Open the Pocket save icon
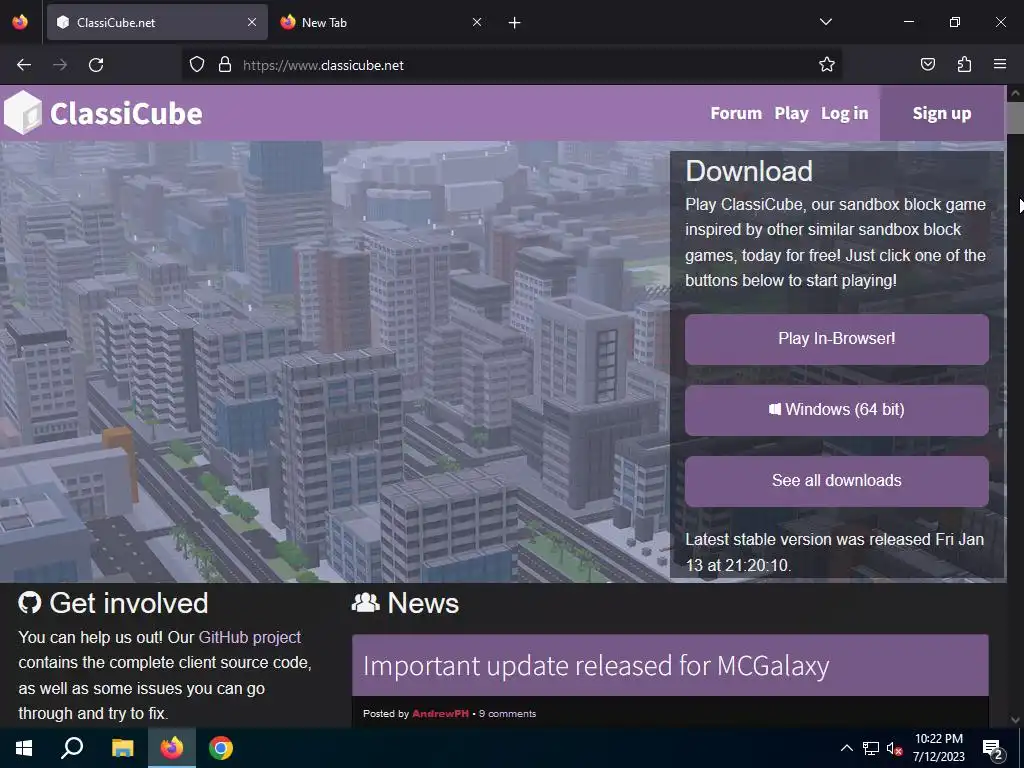This screenshot has height=768, width=1024. [927, 64]
